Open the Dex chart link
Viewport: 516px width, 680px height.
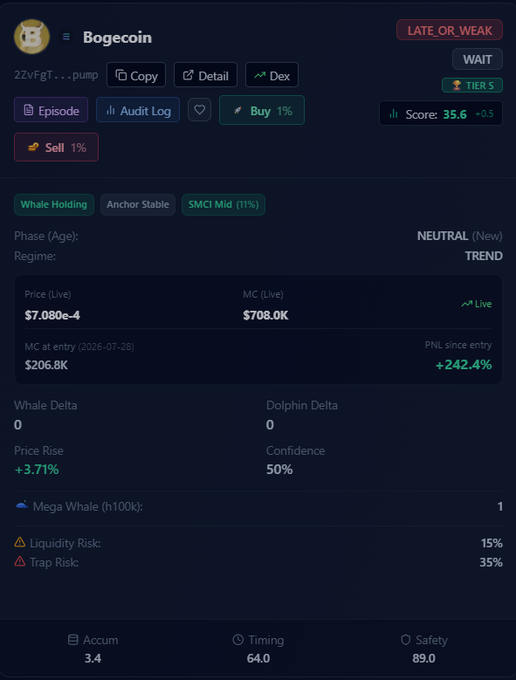272,75
